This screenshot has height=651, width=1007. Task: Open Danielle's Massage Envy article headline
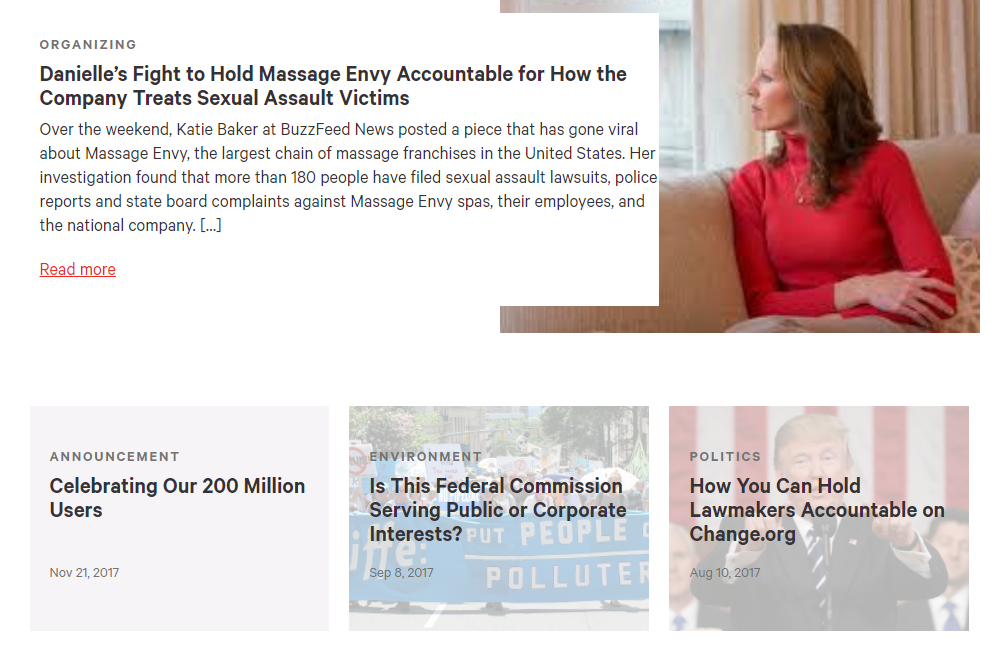(333, 86)
